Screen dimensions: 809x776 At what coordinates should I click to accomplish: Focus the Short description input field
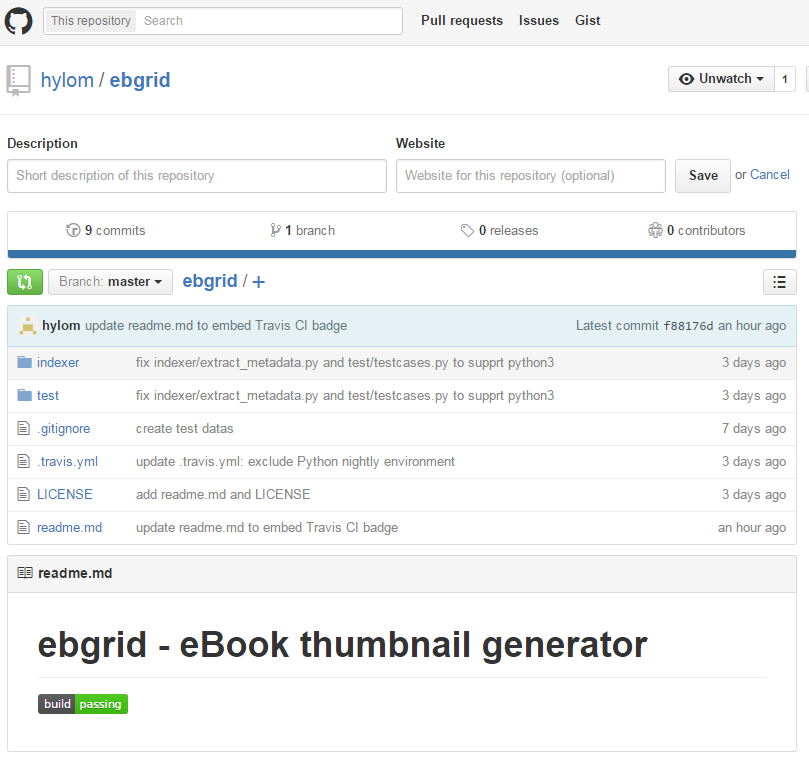tap(197, 176)
